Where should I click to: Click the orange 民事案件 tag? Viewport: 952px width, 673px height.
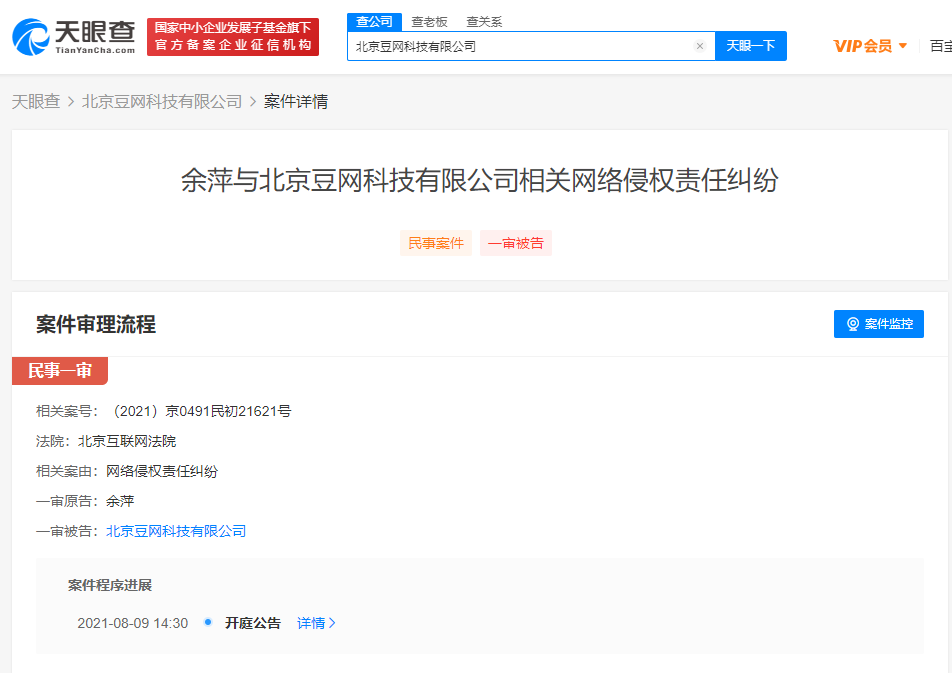(436, 243)
